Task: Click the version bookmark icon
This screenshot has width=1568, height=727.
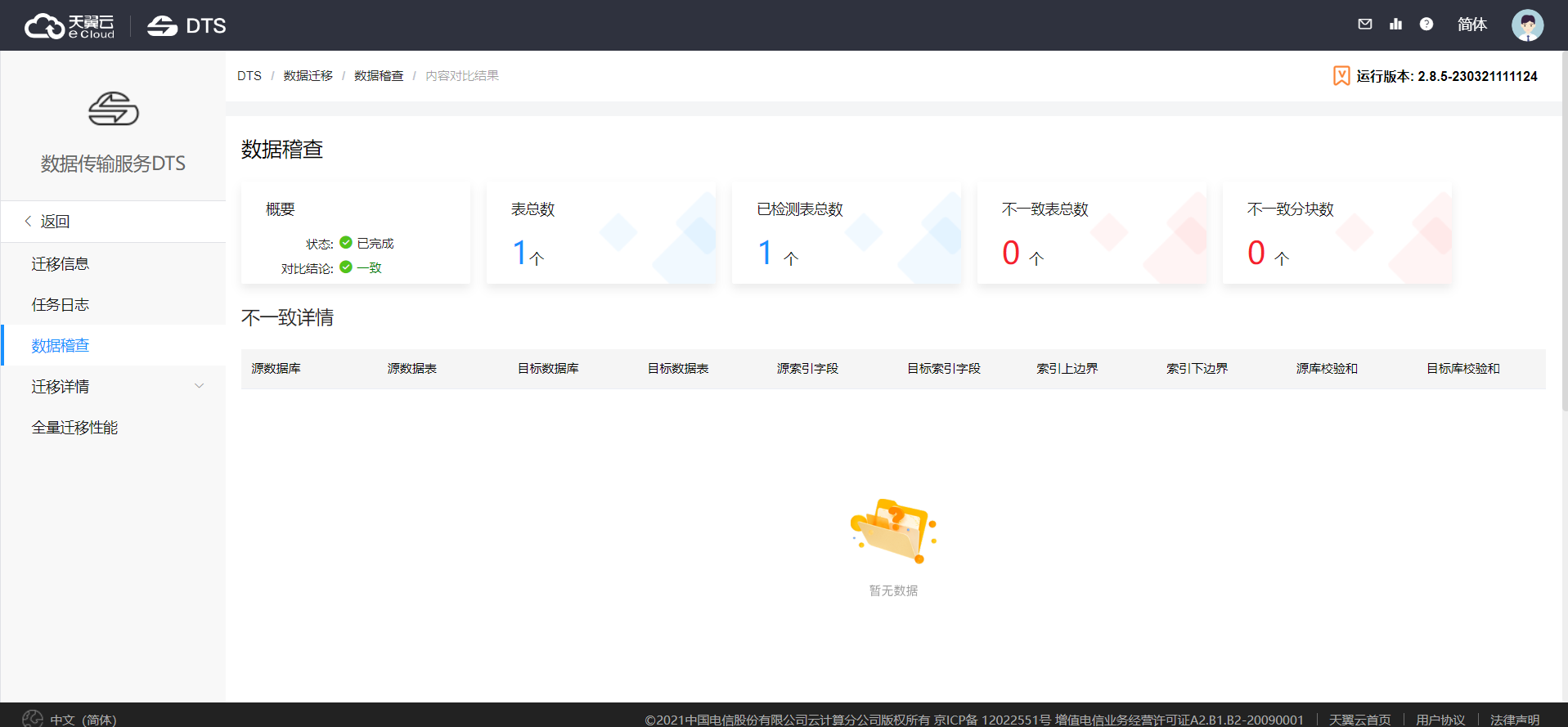Action: click(1341, 76)
